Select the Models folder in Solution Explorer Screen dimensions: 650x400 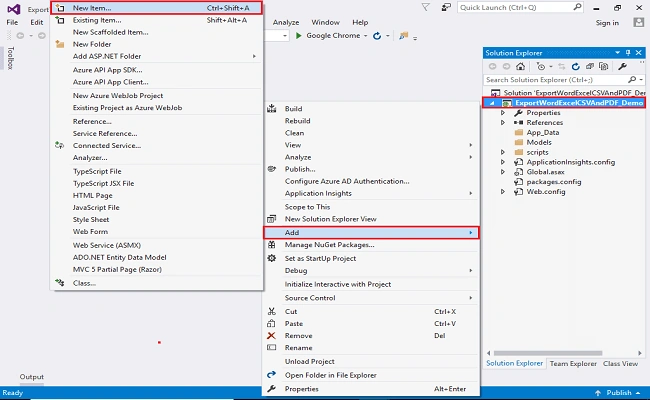(539, 142)
